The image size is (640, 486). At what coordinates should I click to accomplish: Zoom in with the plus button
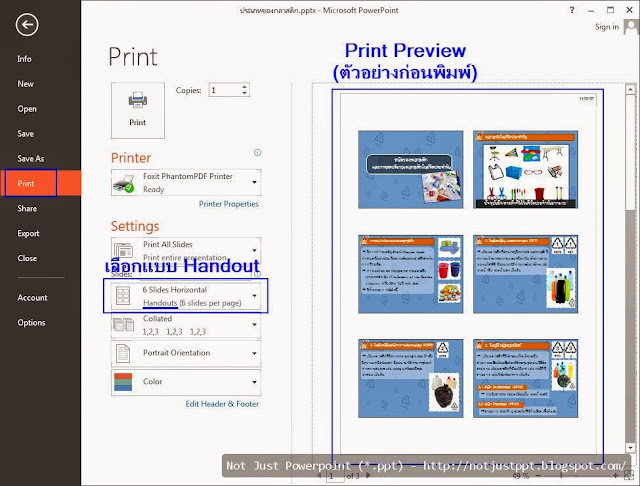pyautogui.click(x=616, y=476)
